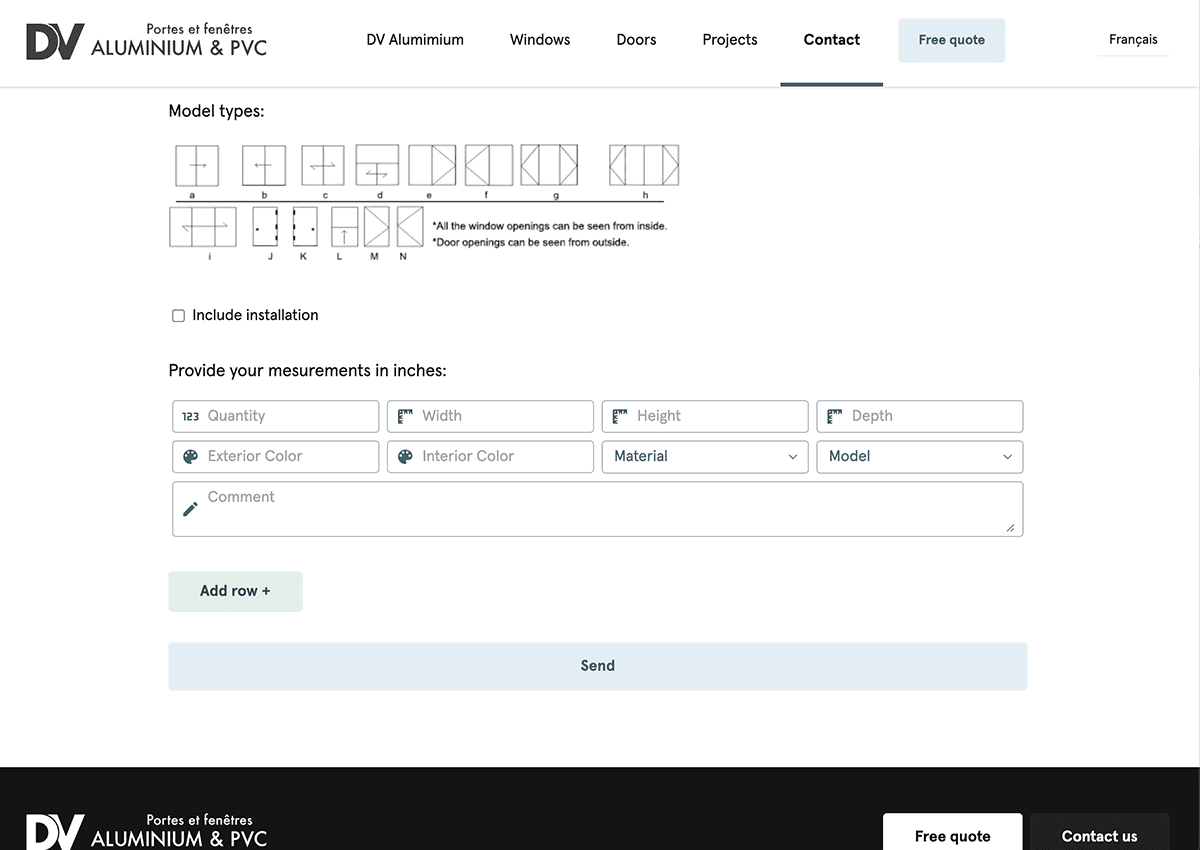Click the "Model types:" heading text

pyautogui.click(x=216, y=111)
